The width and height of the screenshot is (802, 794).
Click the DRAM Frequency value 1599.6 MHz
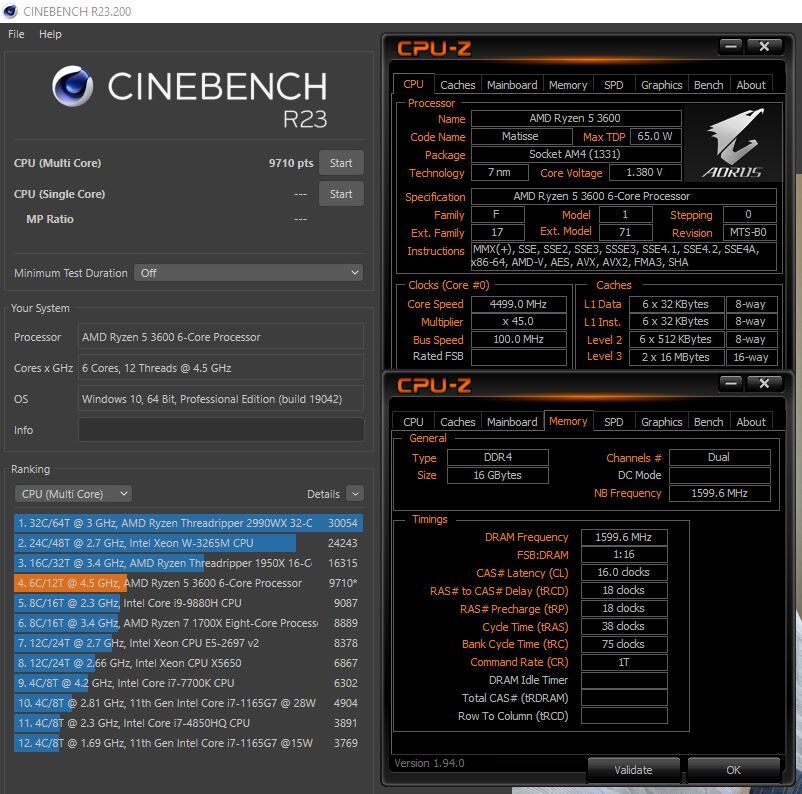623,537
